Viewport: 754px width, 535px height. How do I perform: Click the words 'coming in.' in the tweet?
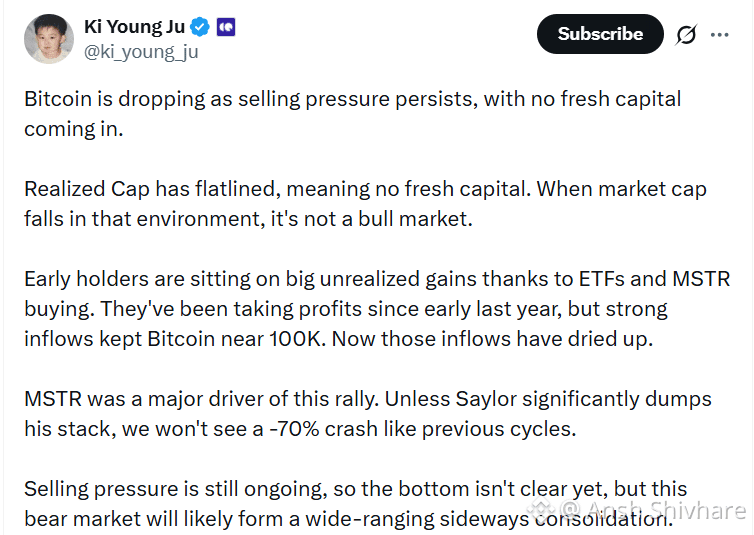tap(73, 130)
